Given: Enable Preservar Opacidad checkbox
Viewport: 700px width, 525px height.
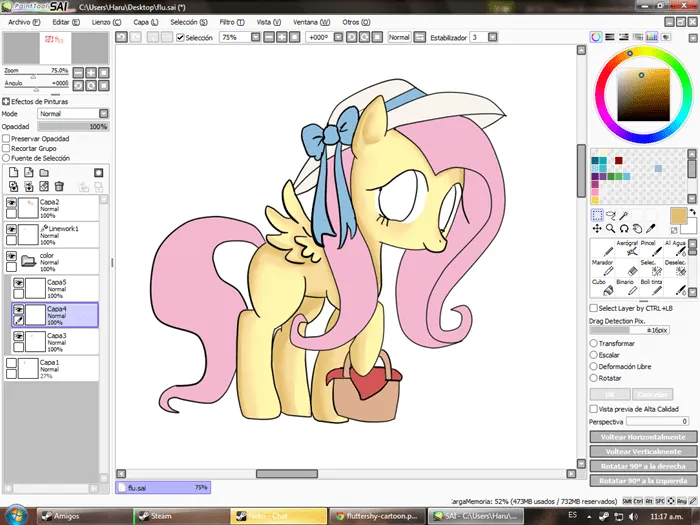Looking at the screenshot, I should pos(6,139).
